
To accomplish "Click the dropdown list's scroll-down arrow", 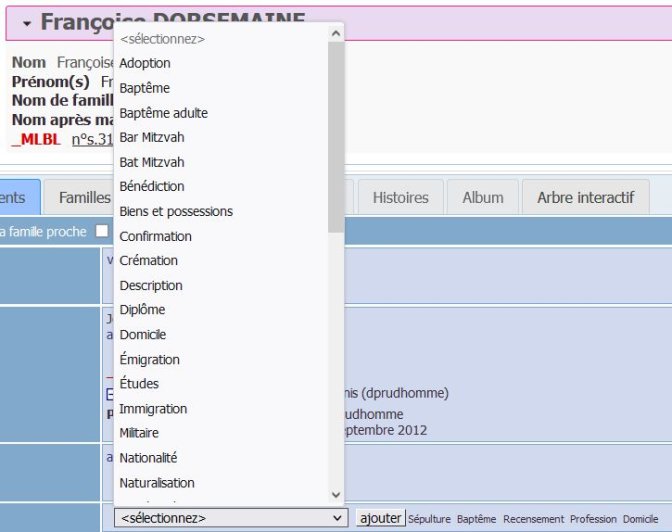I will click(336, 495).
